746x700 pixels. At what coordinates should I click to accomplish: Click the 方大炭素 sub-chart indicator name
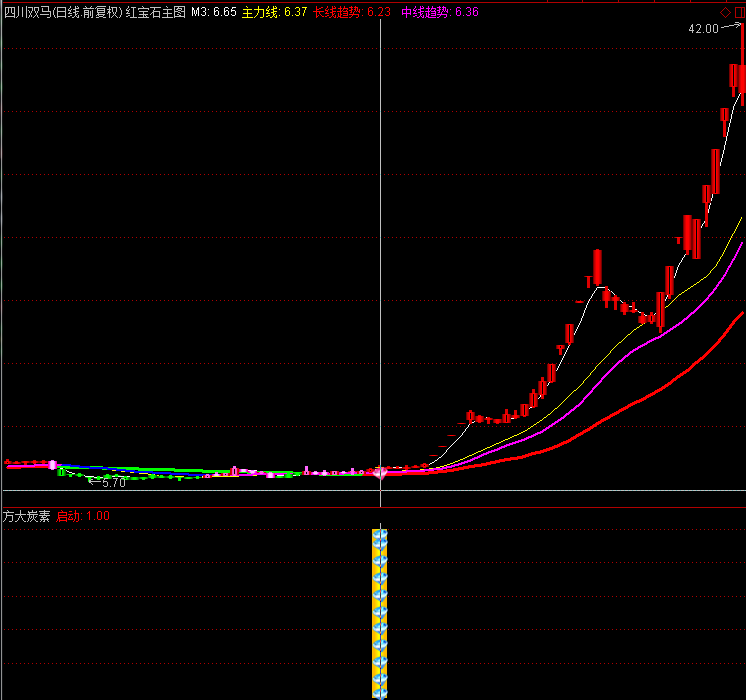click(27, 516)
